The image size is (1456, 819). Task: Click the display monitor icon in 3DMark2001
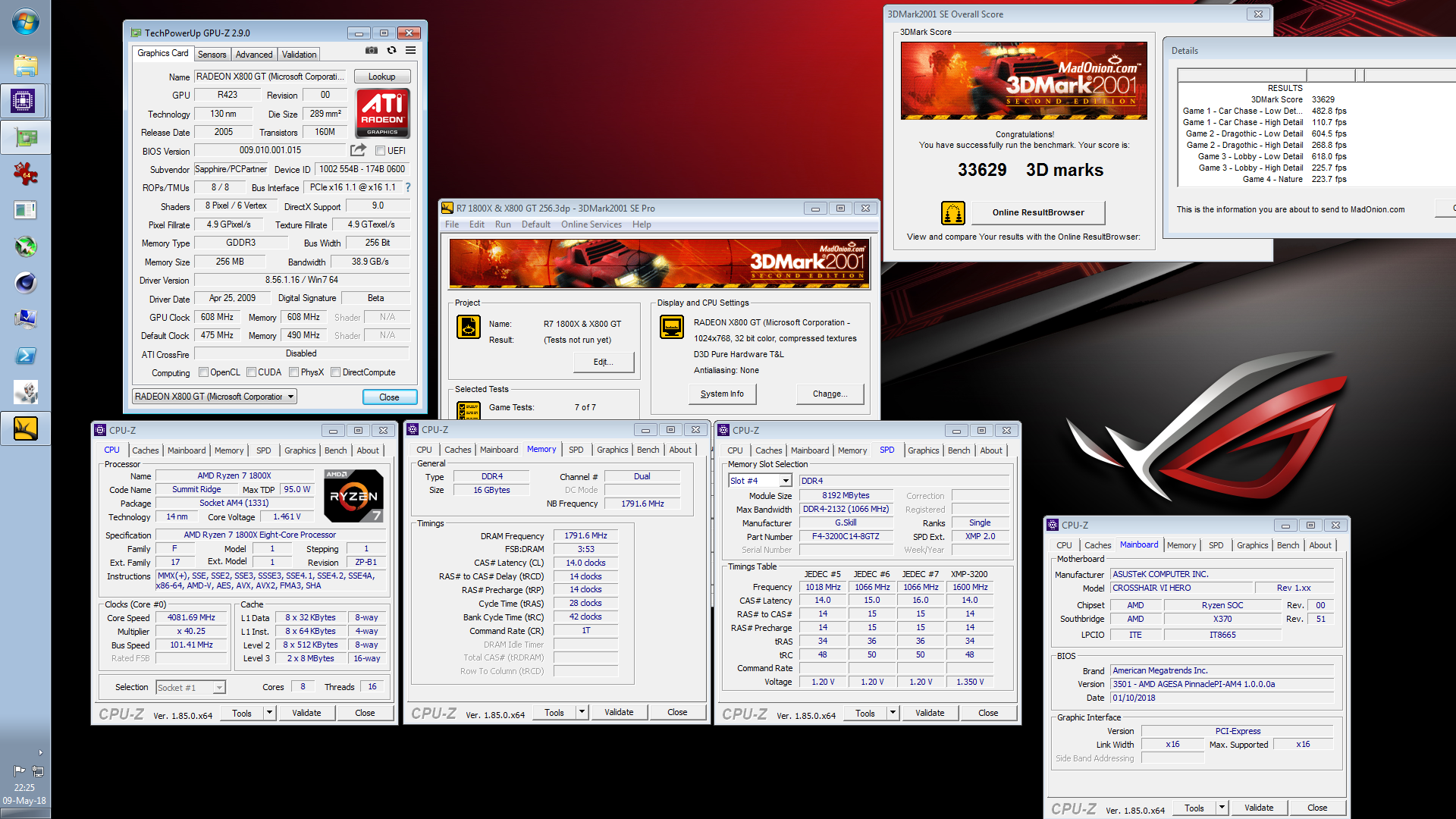point(672,327)
